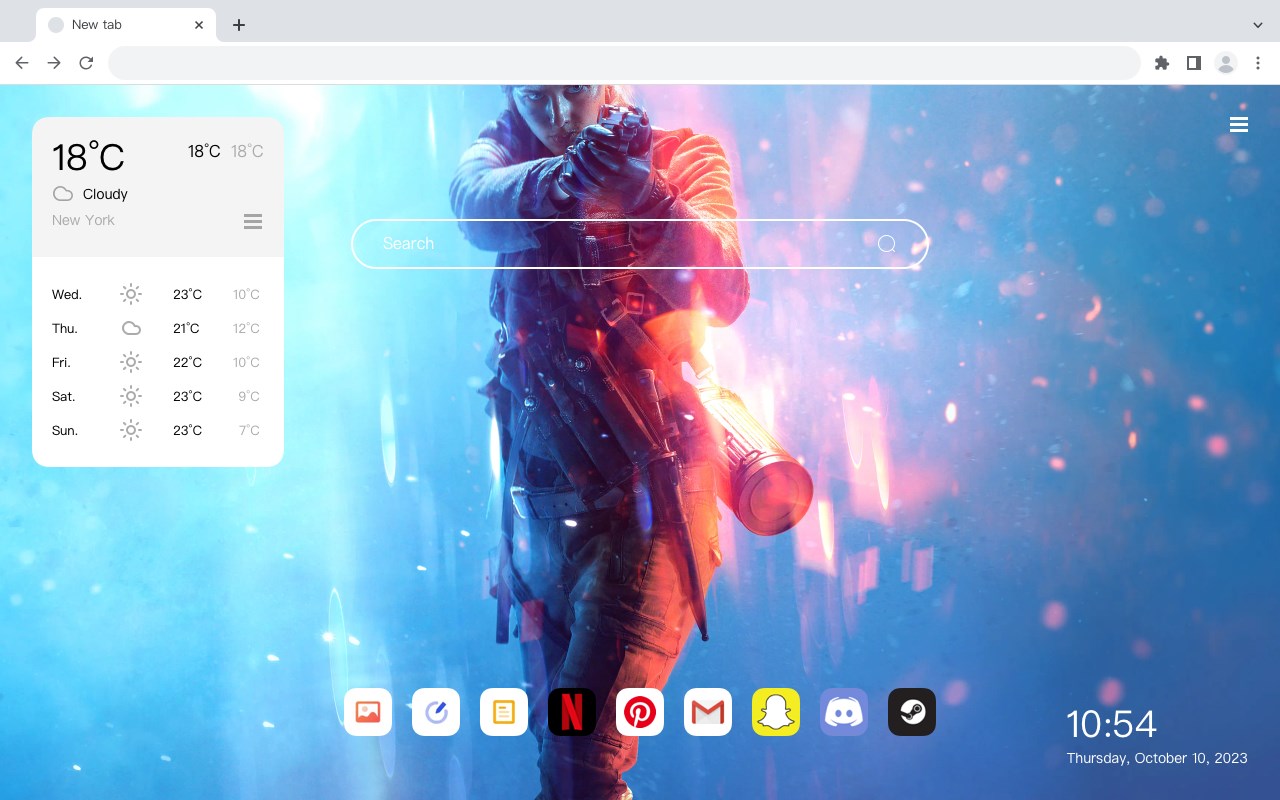Click the Search input field
Screen dimensions: 1280x800
click(640, 244)
